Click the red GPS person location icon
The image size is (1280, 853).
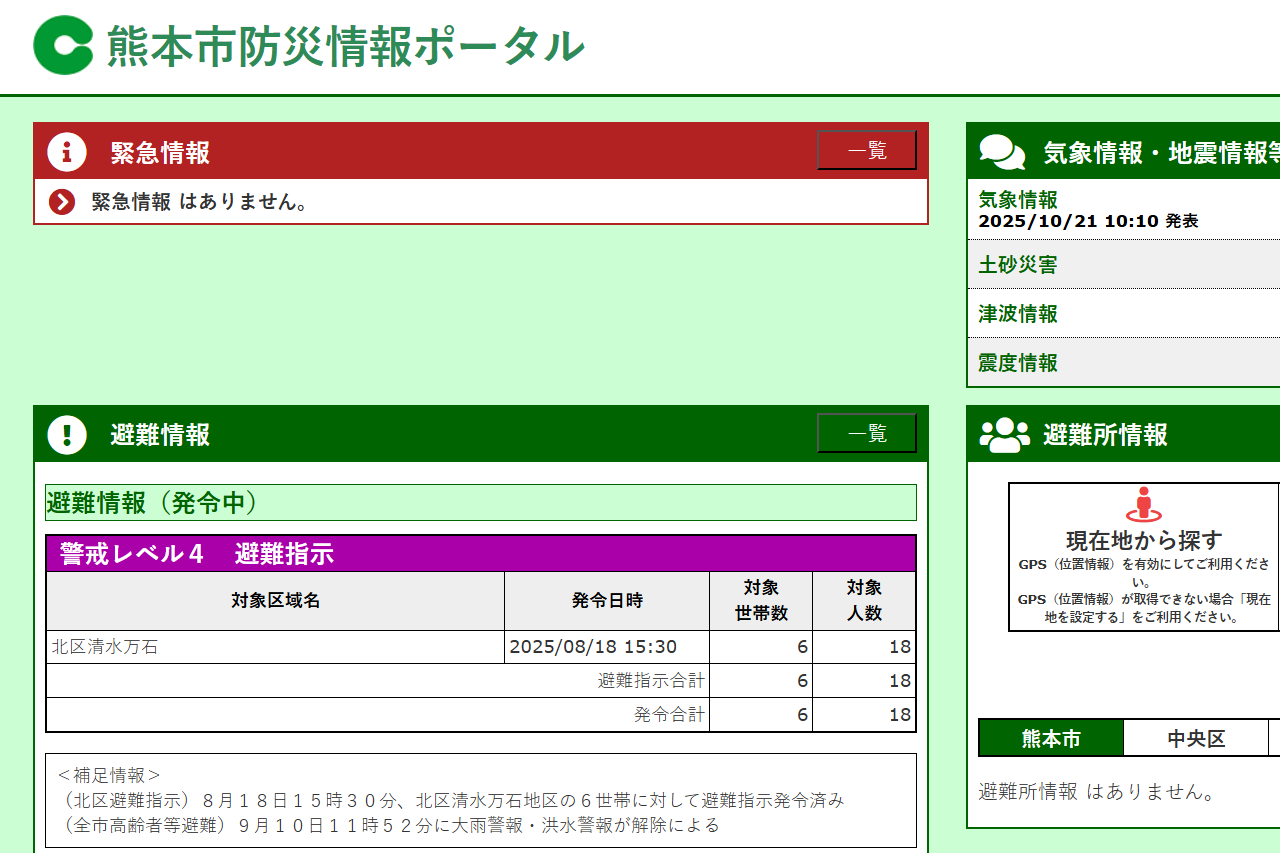click(1144, 505)
